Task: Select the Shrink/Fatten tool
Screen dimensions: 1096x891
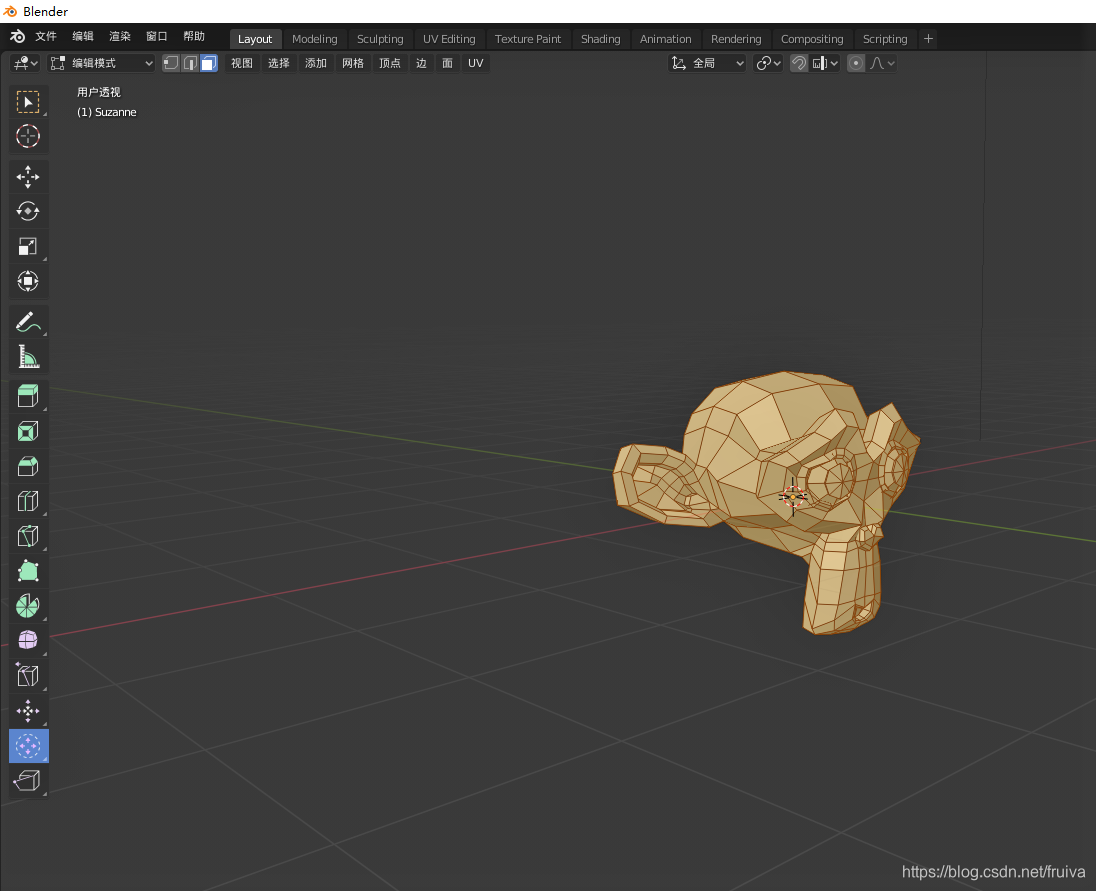Action: 28,711
